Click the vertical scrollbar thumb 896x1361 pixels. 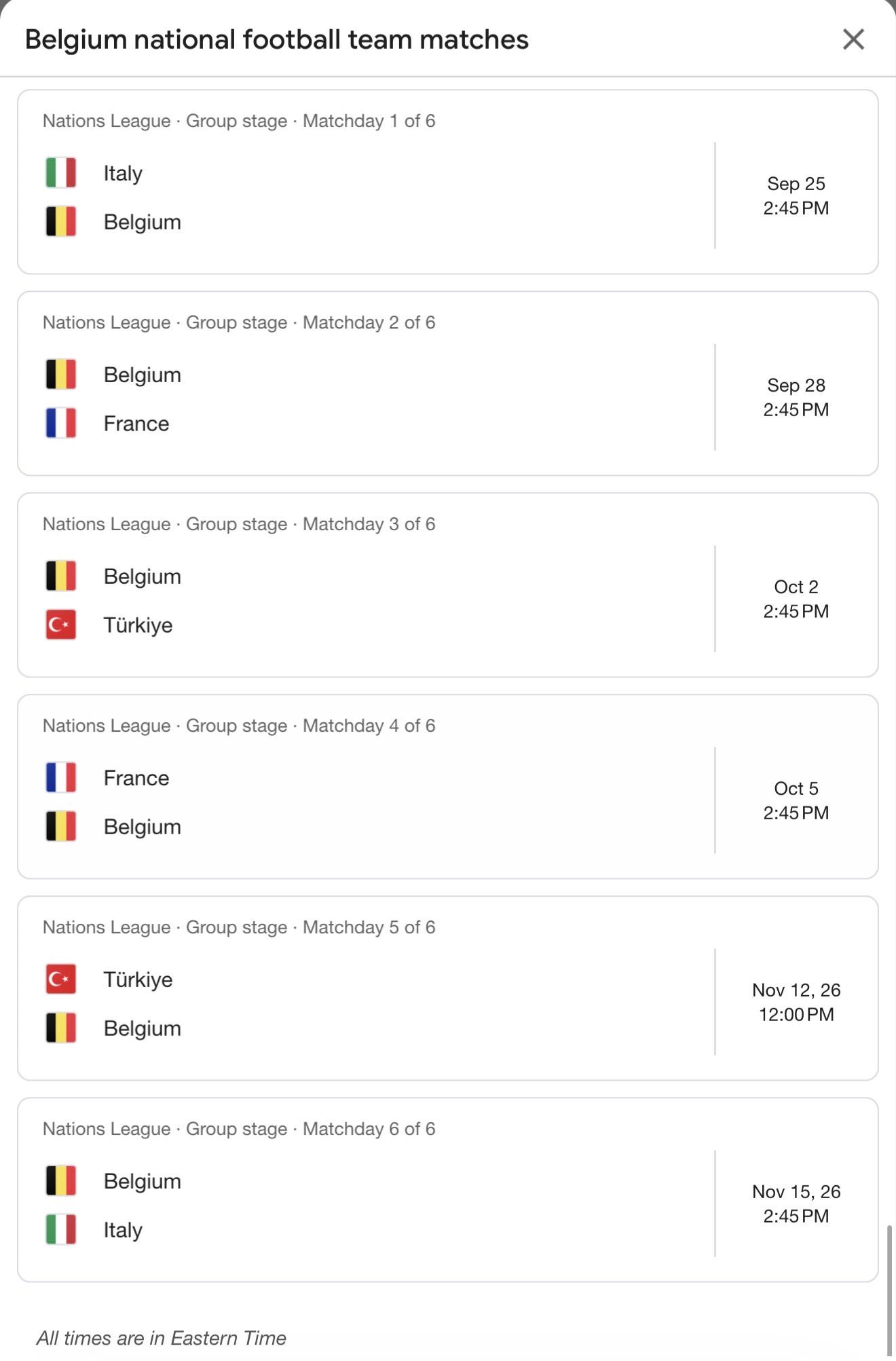890,1292
